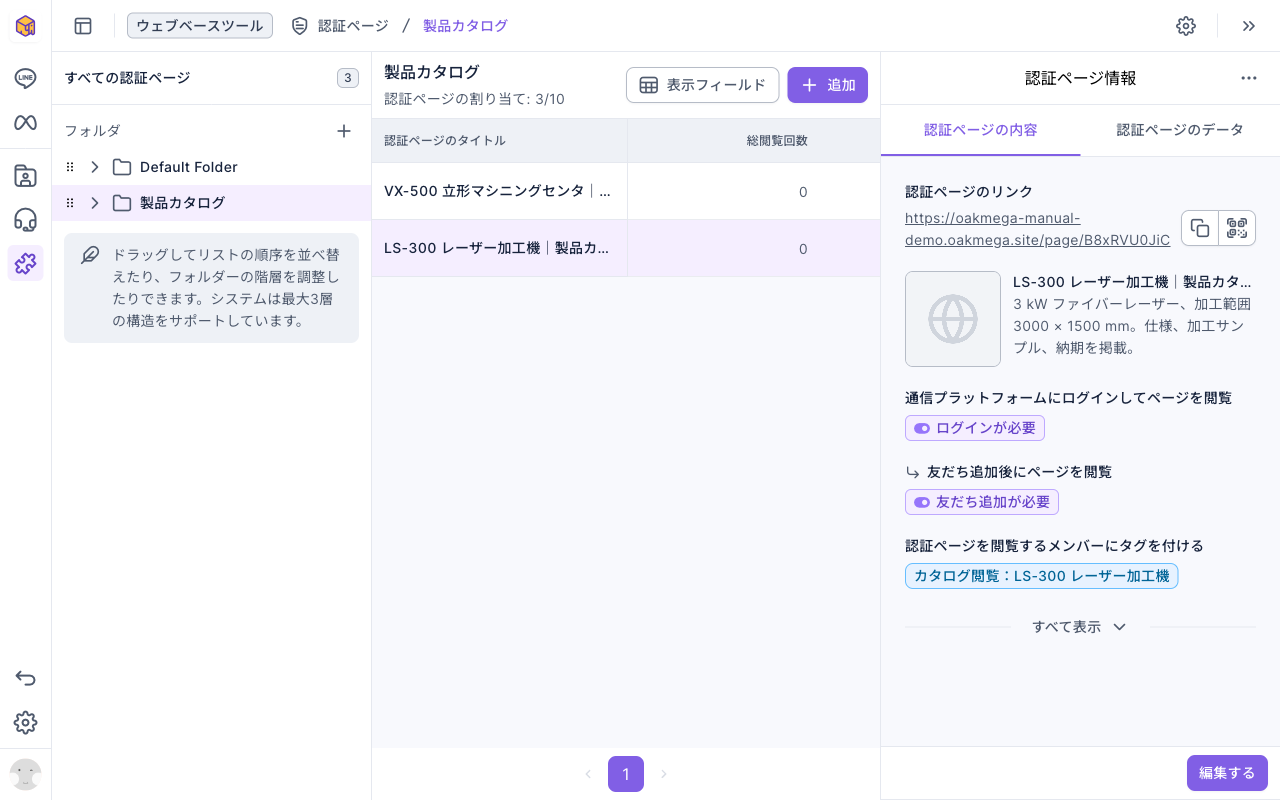Screen dimensions: 1280x800
Task: Click すべての認証ページ heading
Action: point(127,78)
